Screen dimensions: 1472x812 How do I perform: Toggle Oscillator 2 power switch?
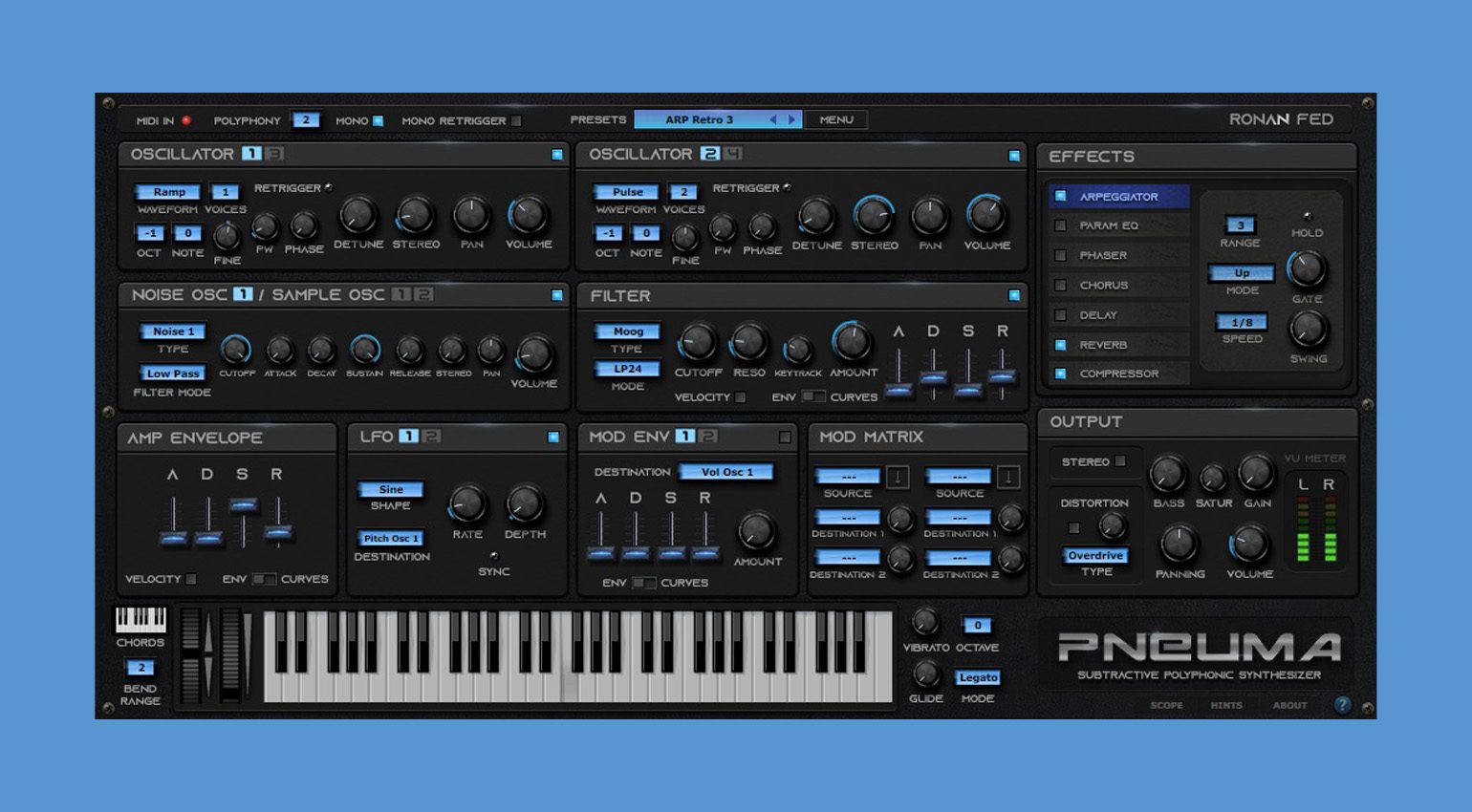1014,156
